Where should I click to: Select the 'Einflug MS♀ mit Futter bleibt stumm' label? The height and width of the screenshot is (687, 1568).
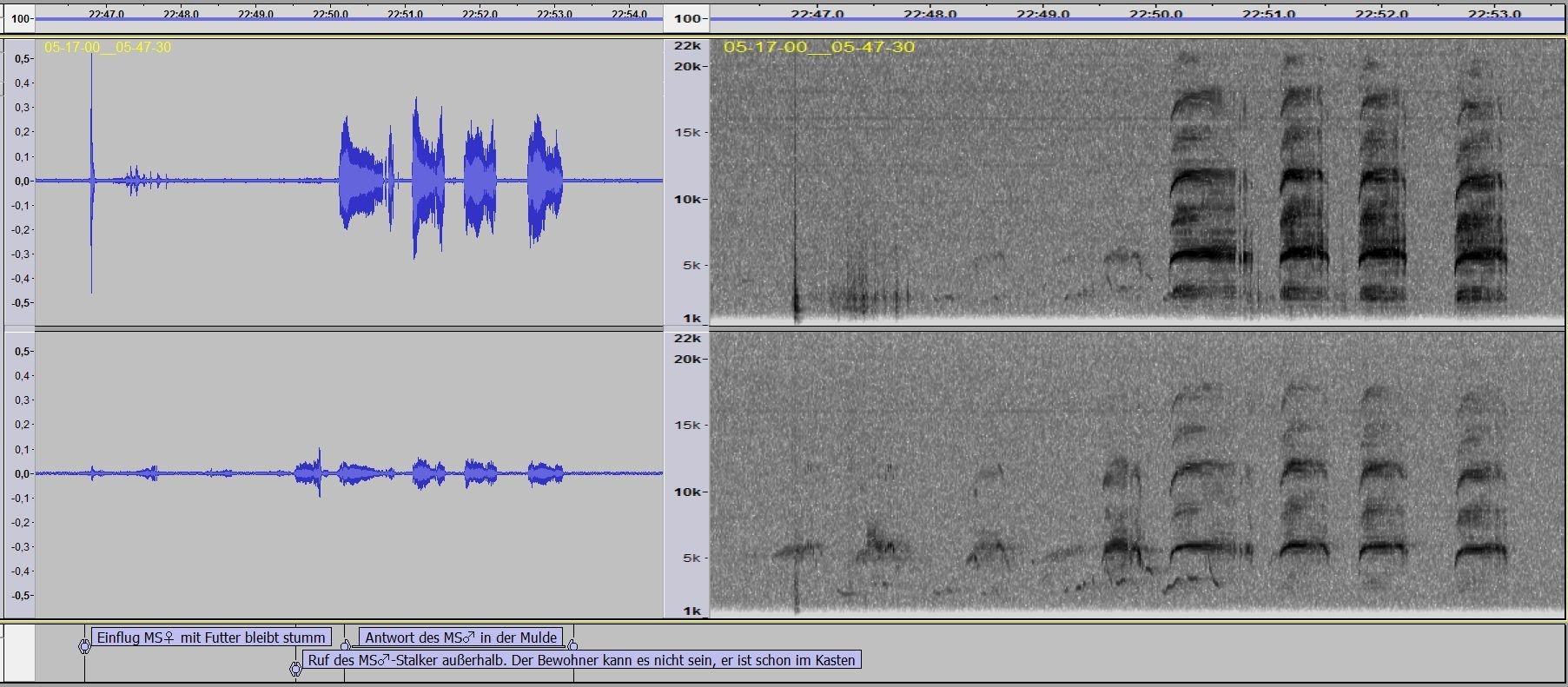coord(210,637)
